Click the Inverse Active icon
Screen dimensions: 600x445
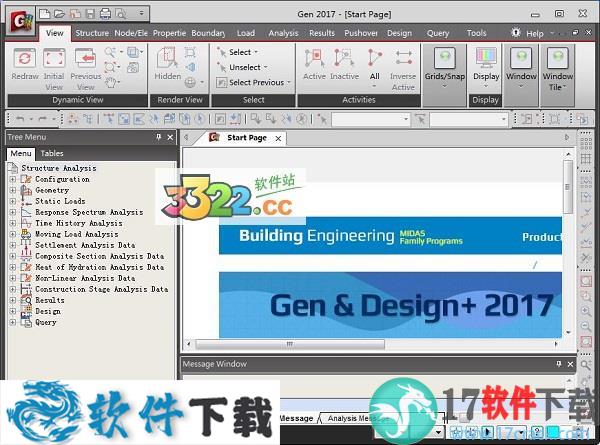(x=403, y=65)
